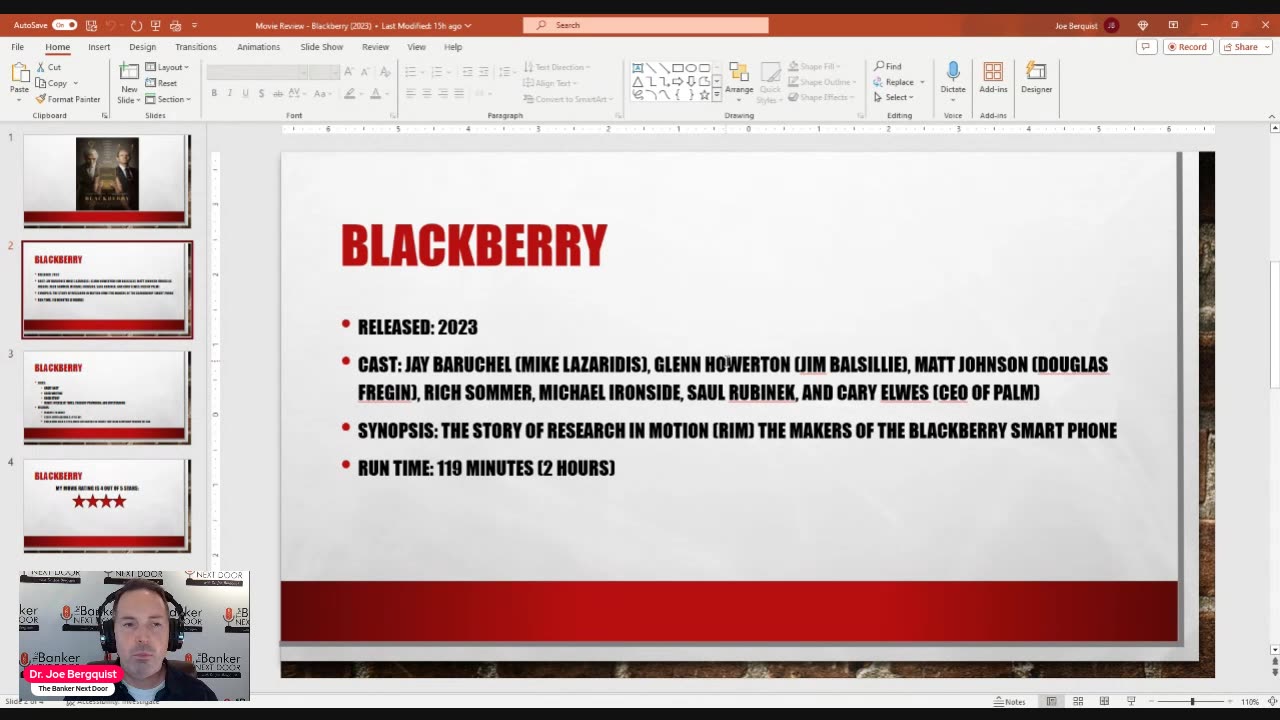Toggle Bold formatting
This screenshot has width=1280, height=720.
214,93
